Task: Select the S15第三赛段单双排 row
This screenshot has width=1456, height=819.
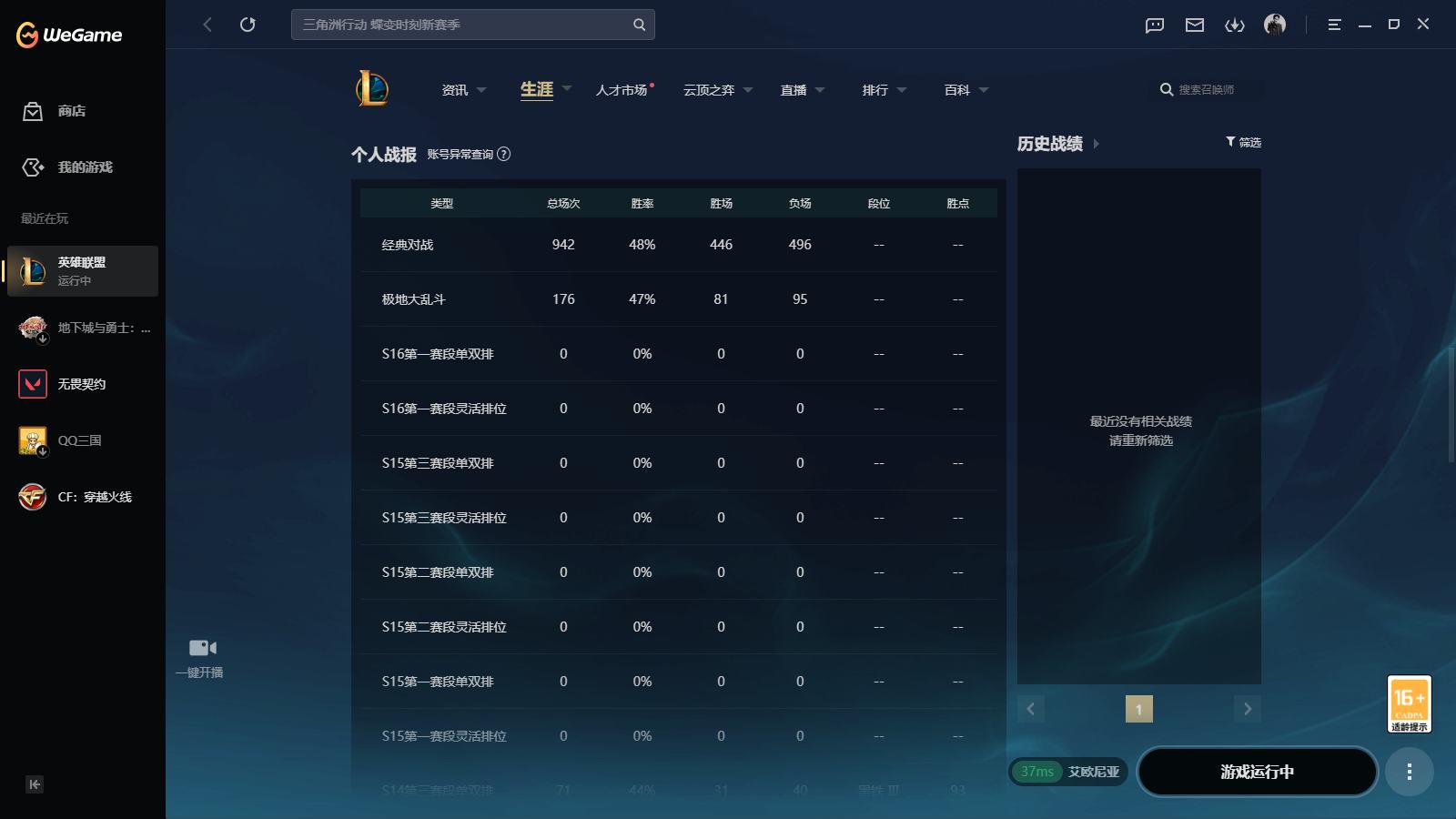Action: (x=679, y=463)
